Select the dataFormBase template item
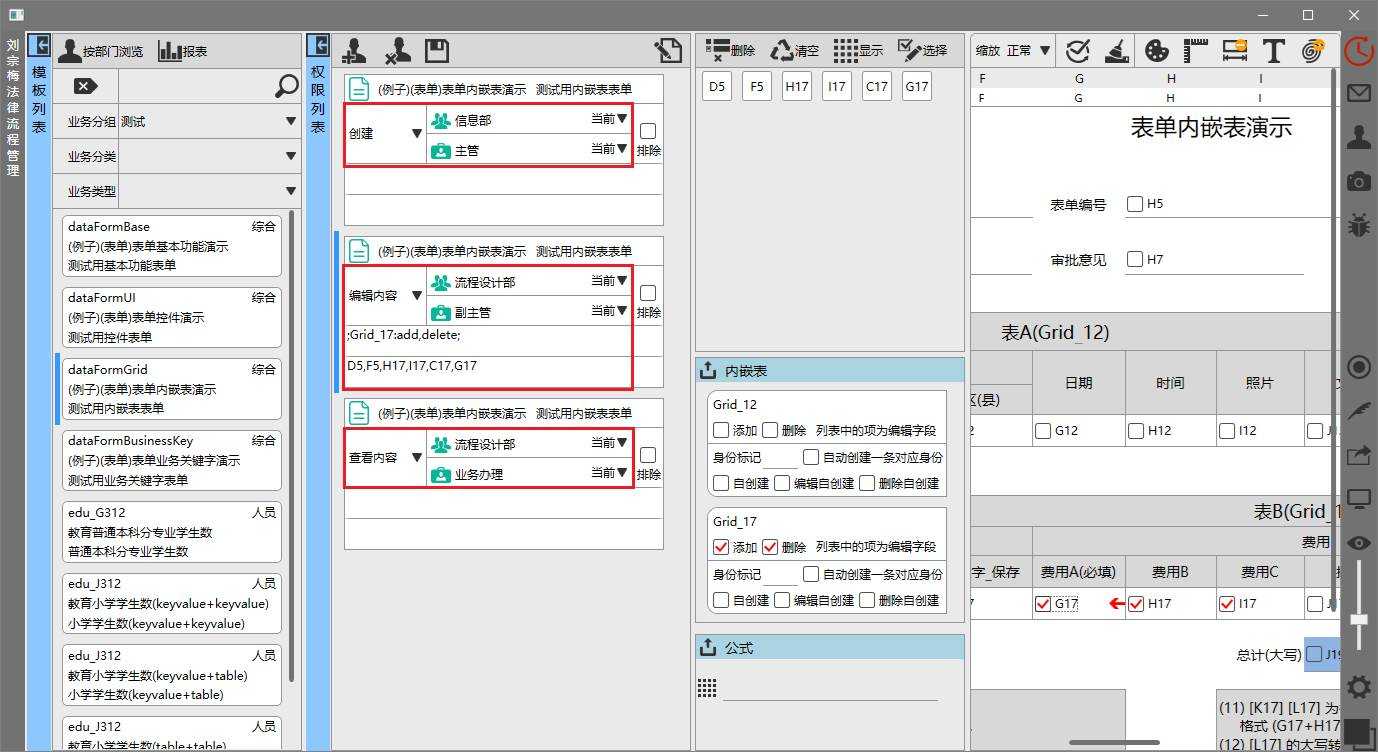The width and height of the screenshot is (1378, 752). (171, 246)
